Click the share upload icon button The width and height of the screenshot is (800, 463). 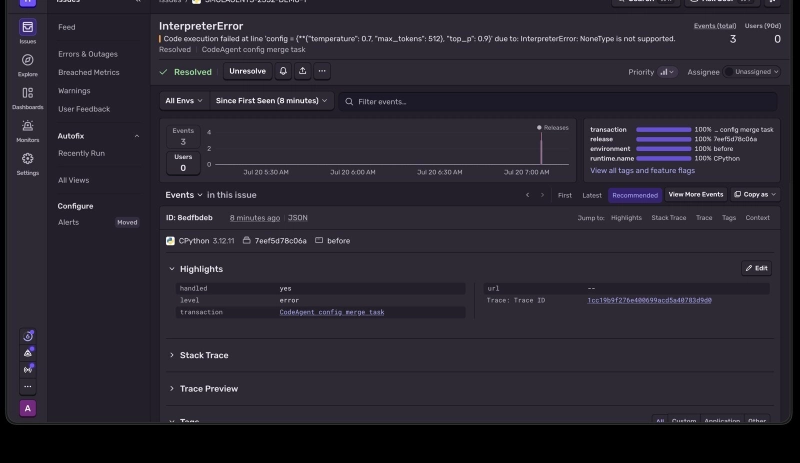pyautogui.click(x=303, y=71)
